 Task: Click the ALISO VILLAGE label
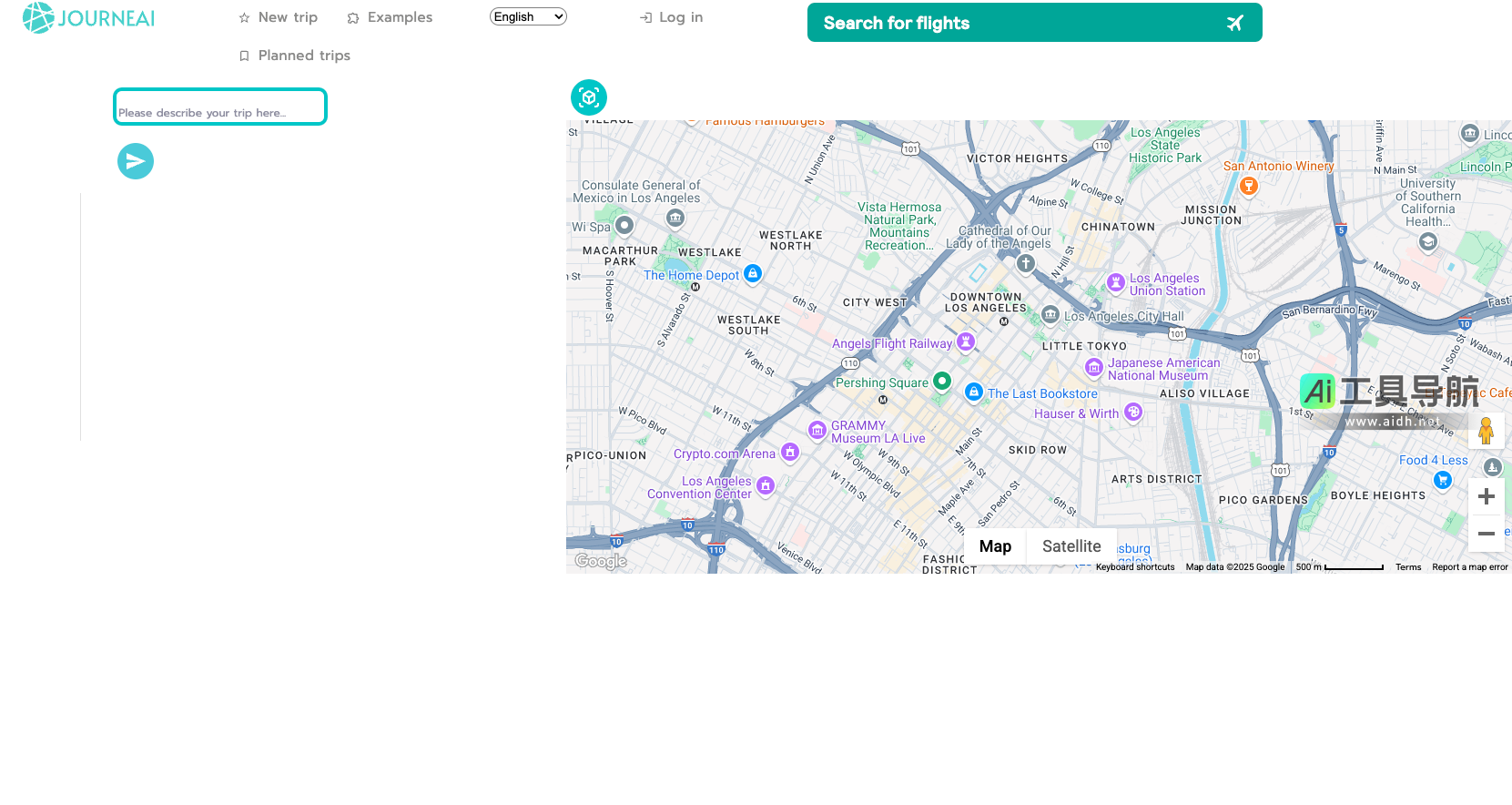pos(1204,394)
